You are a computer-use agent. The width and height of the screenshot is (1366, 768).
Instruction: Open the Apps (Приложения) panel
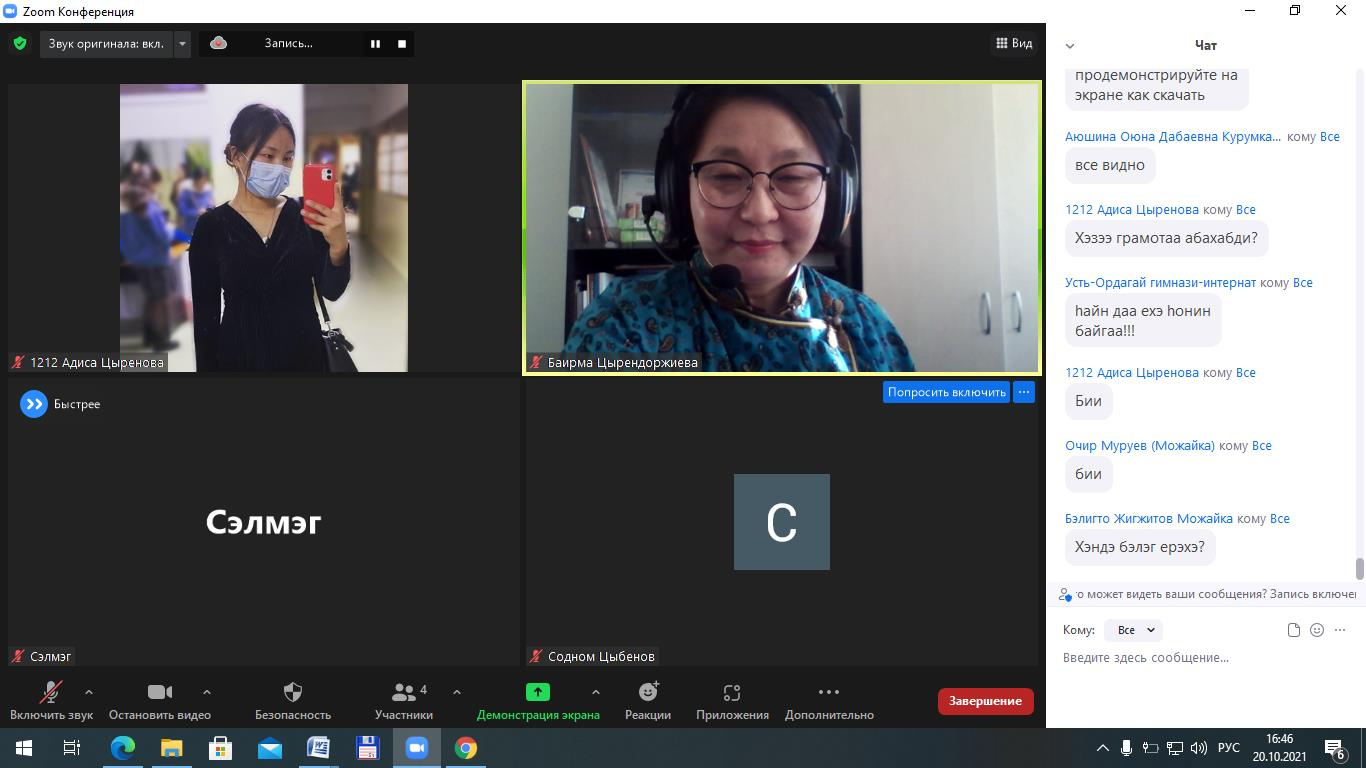pos(732,700)
